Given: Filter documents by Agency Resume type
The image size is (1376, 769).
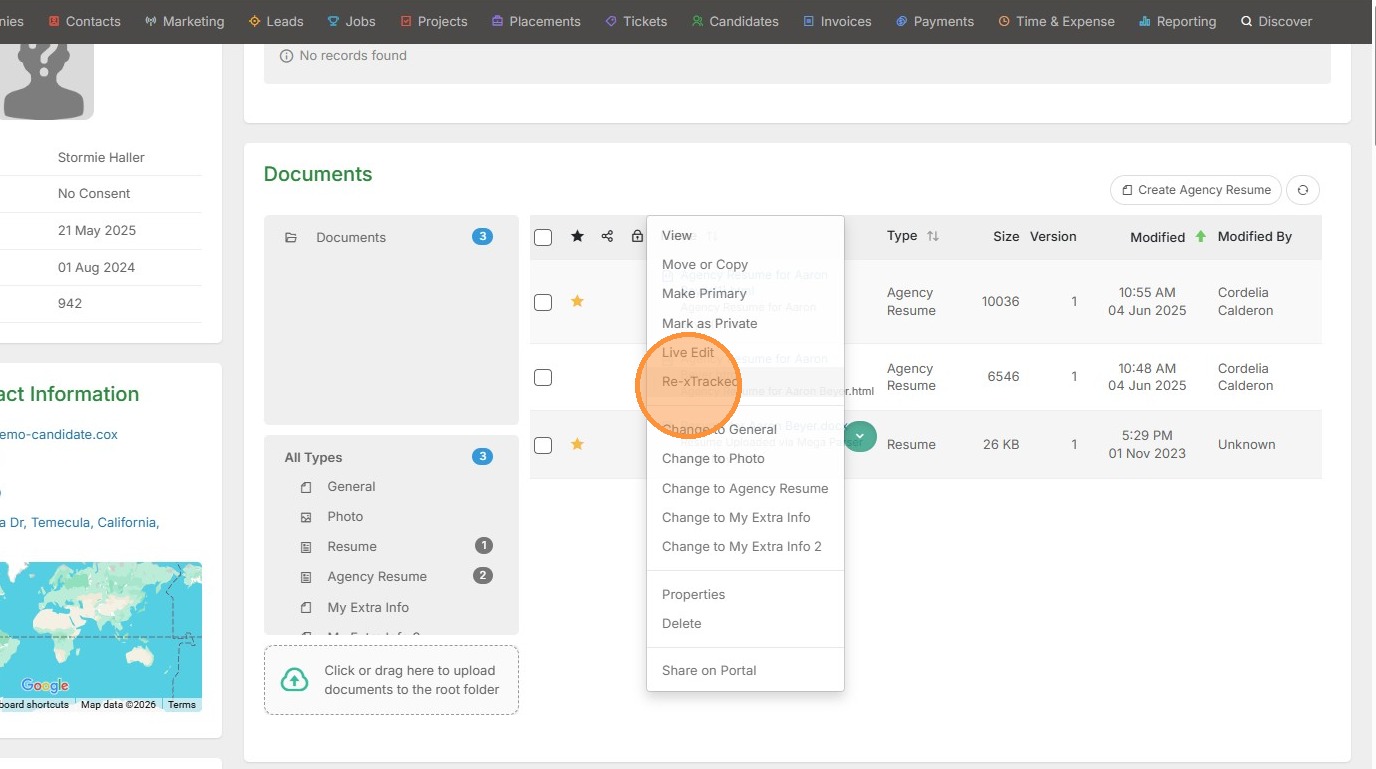Looking at the screenshot, I should click(377, 576).
